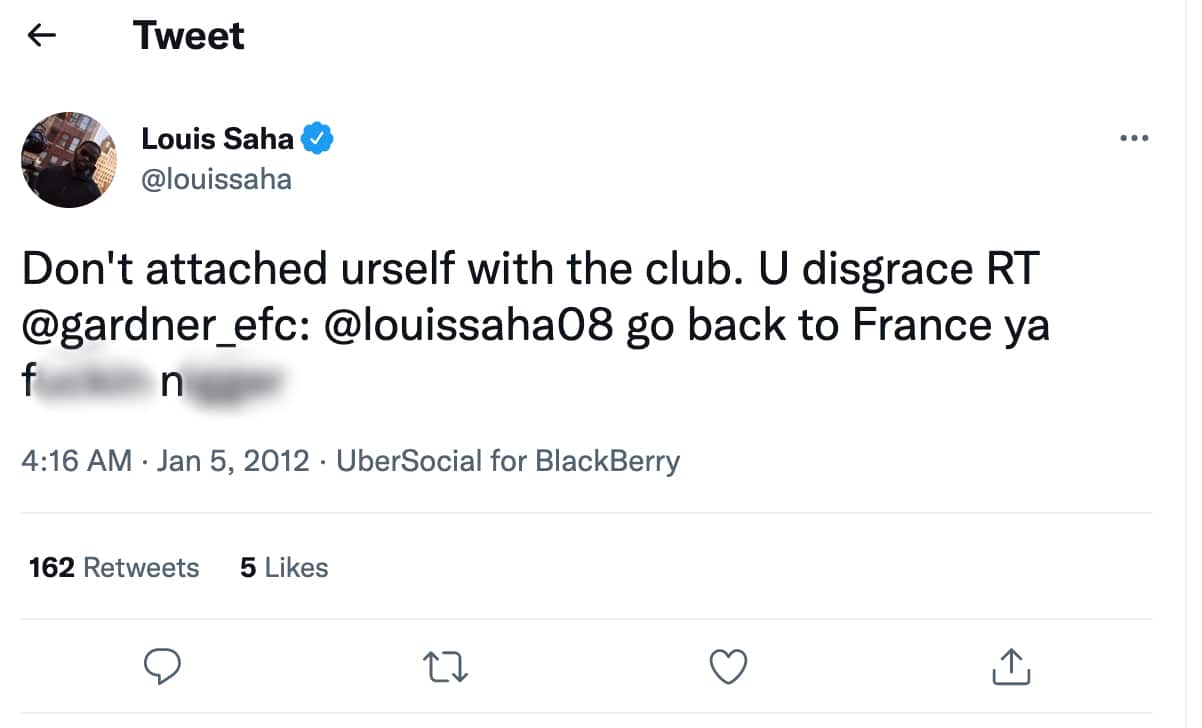1202x728 pixels.
Task: Retweet Louis Saha's tweet
Action: pos(446,666)
